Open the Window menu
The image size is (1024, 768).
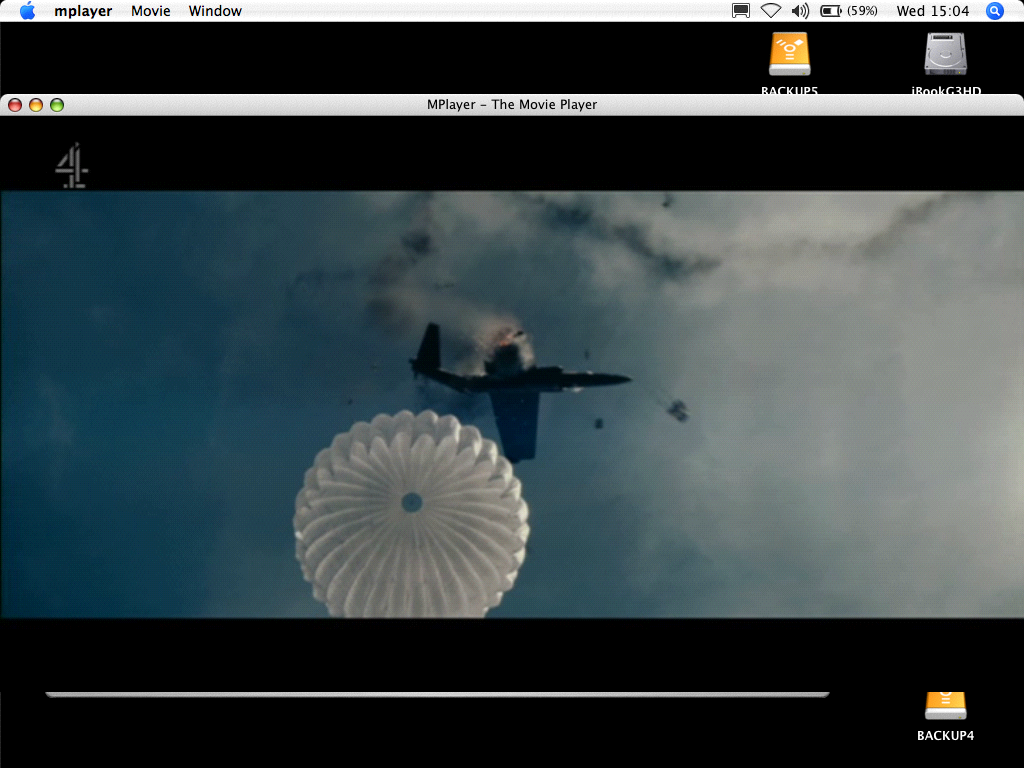tap(215, 11)
